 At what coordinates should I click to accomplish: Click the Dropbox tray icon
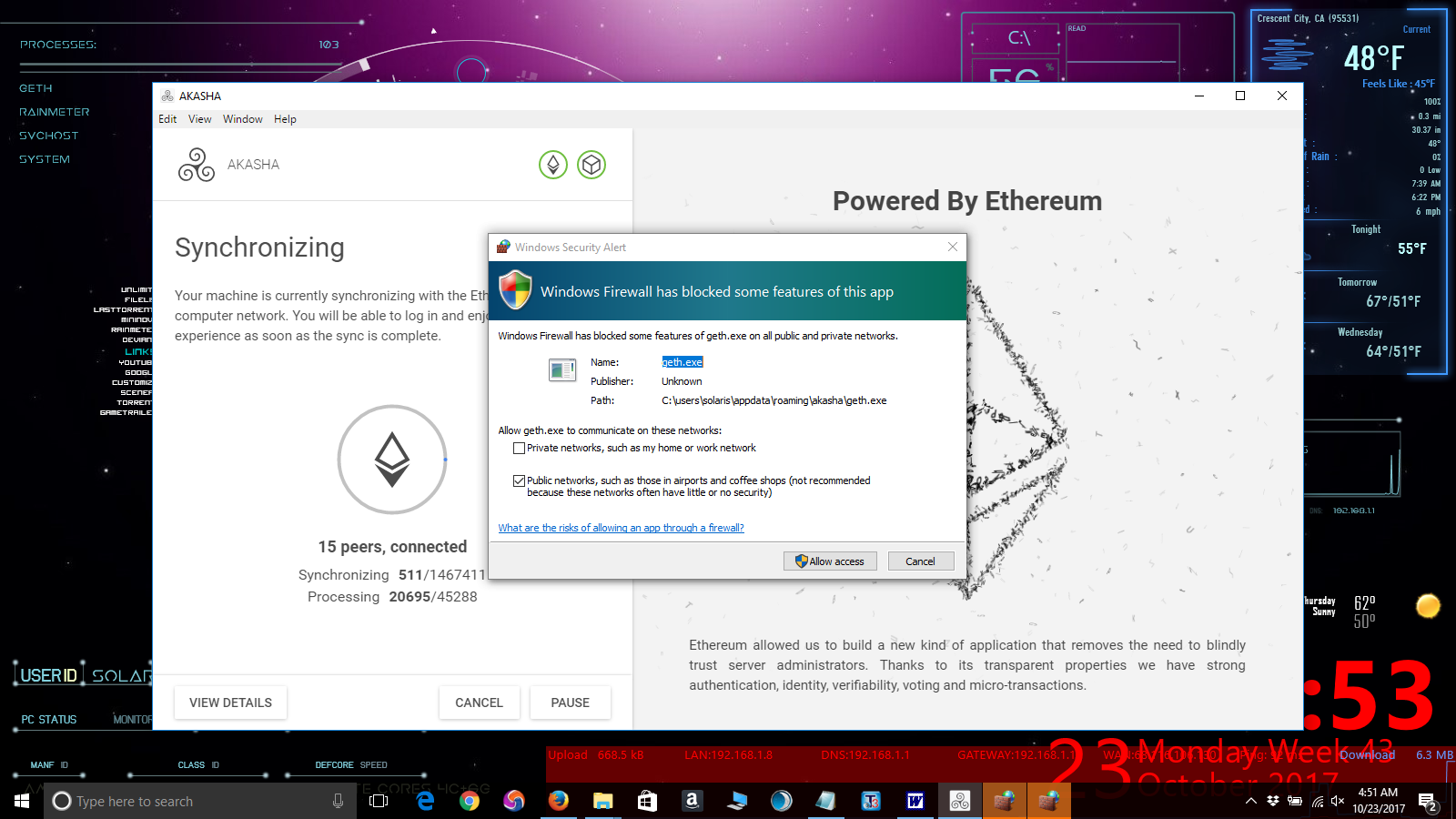click(x=1273, y=801)
